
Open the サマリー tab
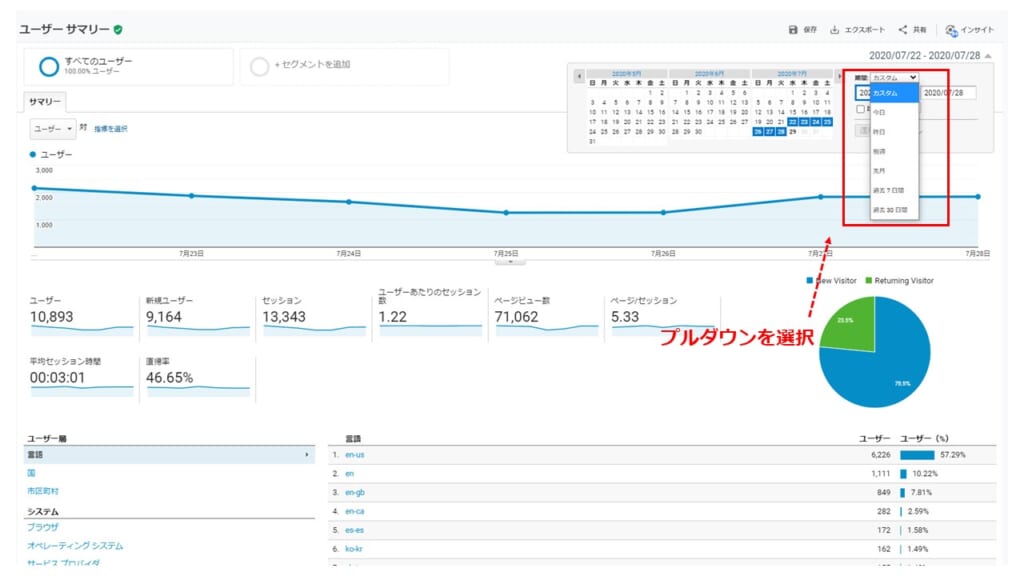pos(44,102)
